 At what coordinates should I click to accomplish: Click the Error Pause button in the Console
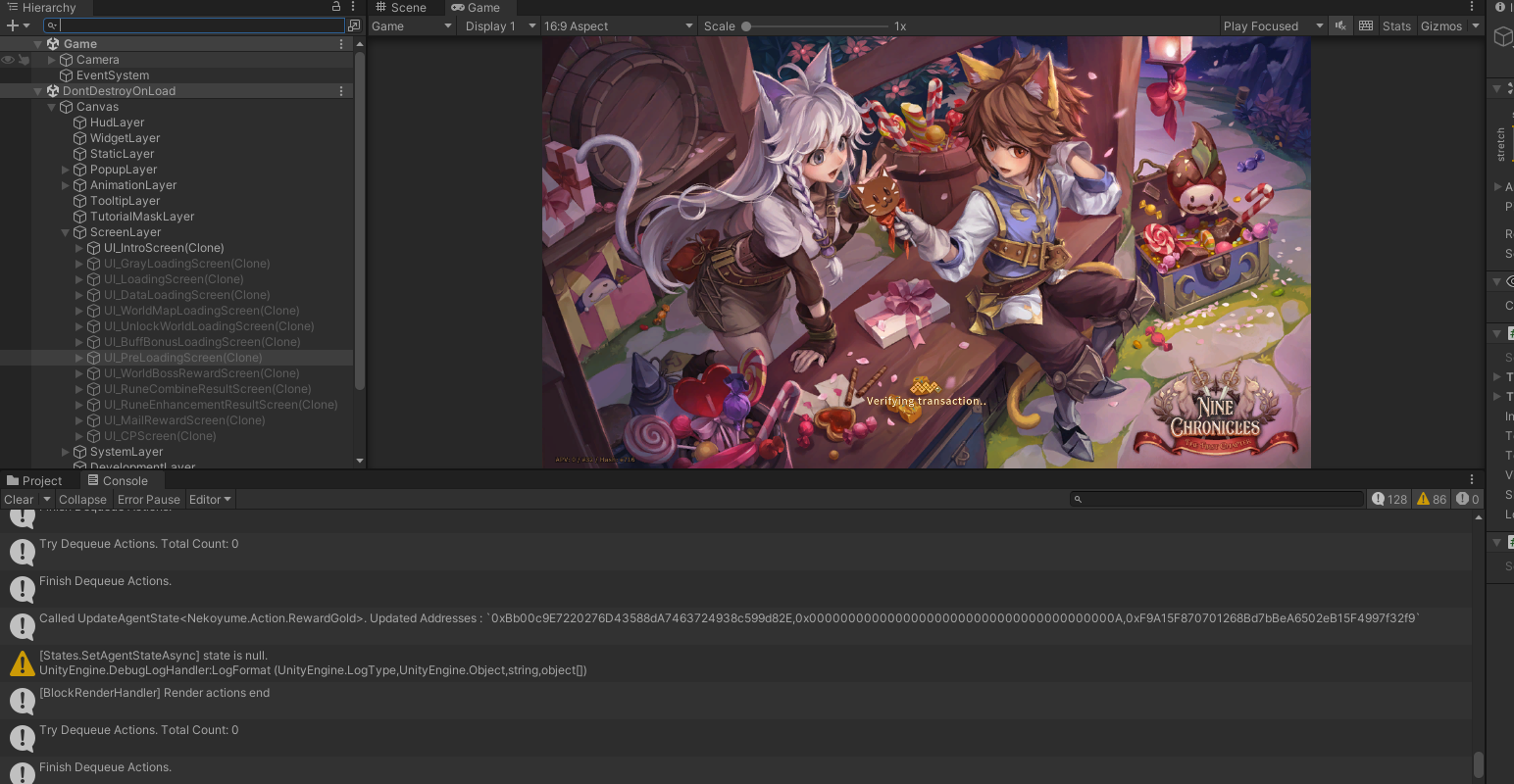point(148,499)
